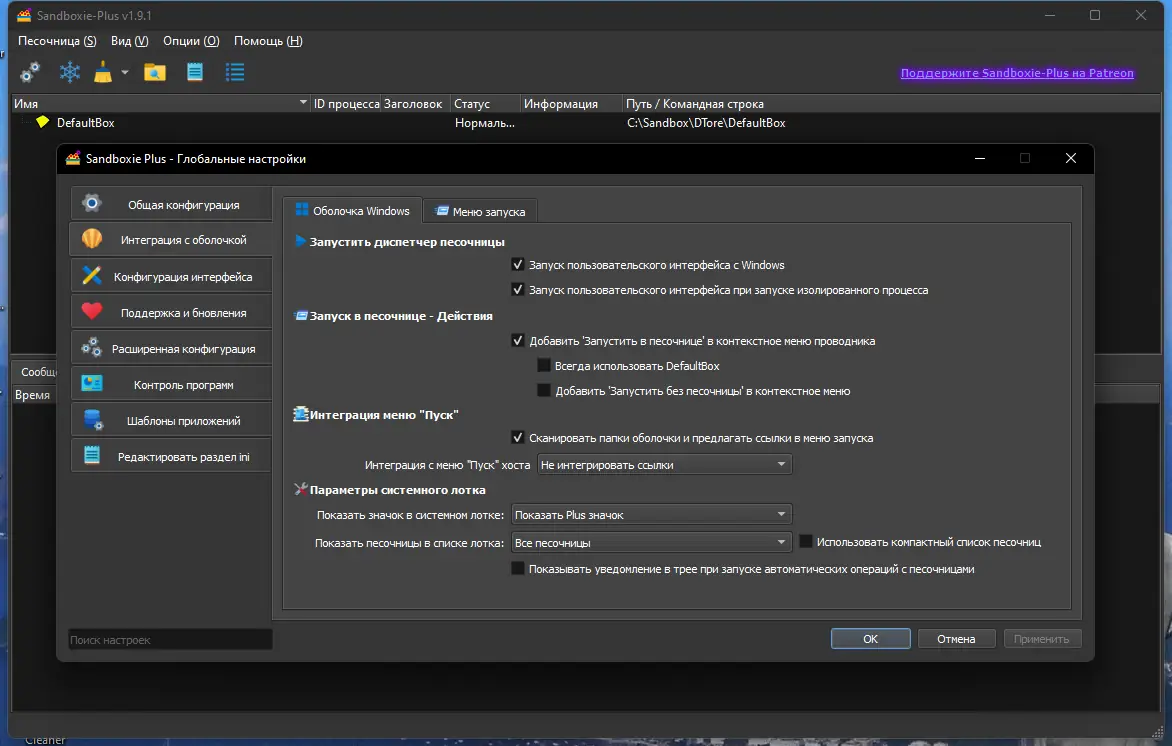Click the Имя column header dropdown arrow
The height and width of the screenshot is (746, 1172).
pyautogui.click(x=303, y=102)
